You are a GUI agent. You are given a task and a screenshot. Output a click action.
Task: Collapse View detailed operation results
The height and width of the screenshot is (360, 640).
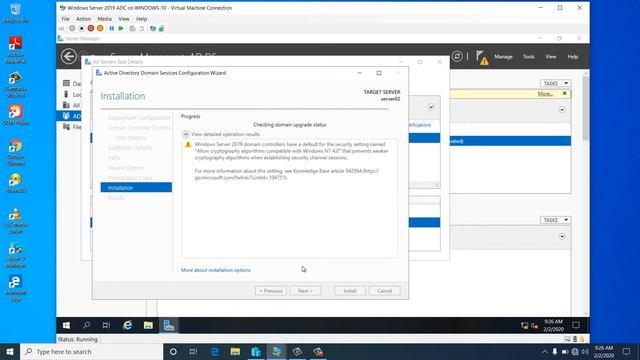(186, 134)
